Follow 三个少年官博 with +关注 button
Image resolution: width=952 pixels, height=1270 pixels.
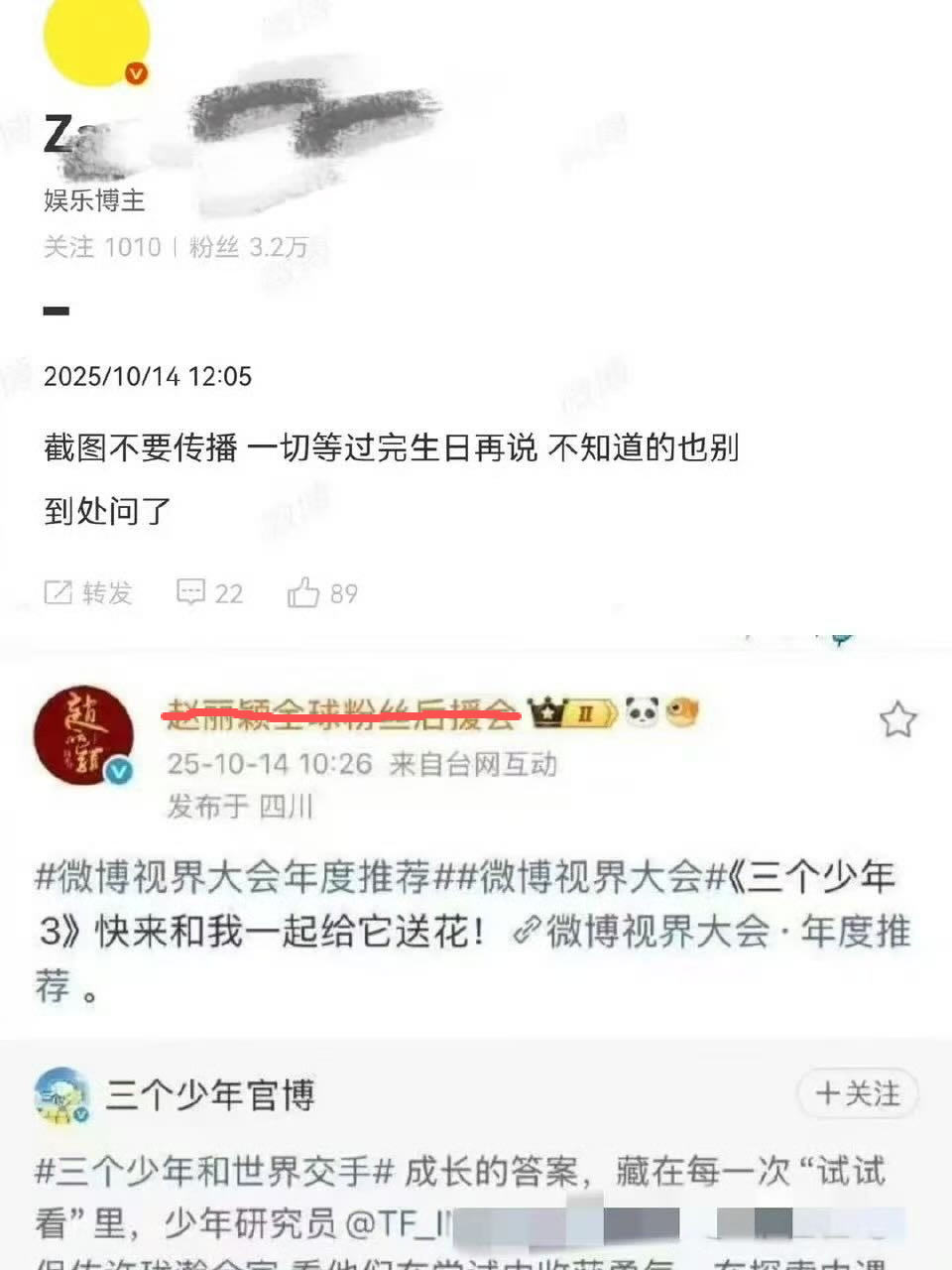tap(858, 1093)
